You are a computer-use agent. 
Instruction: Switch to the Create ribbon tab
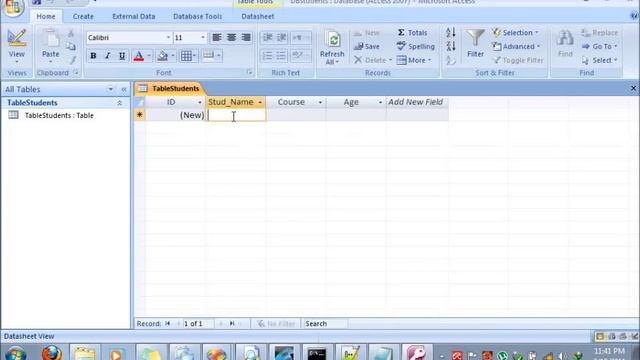pos(83,16)
